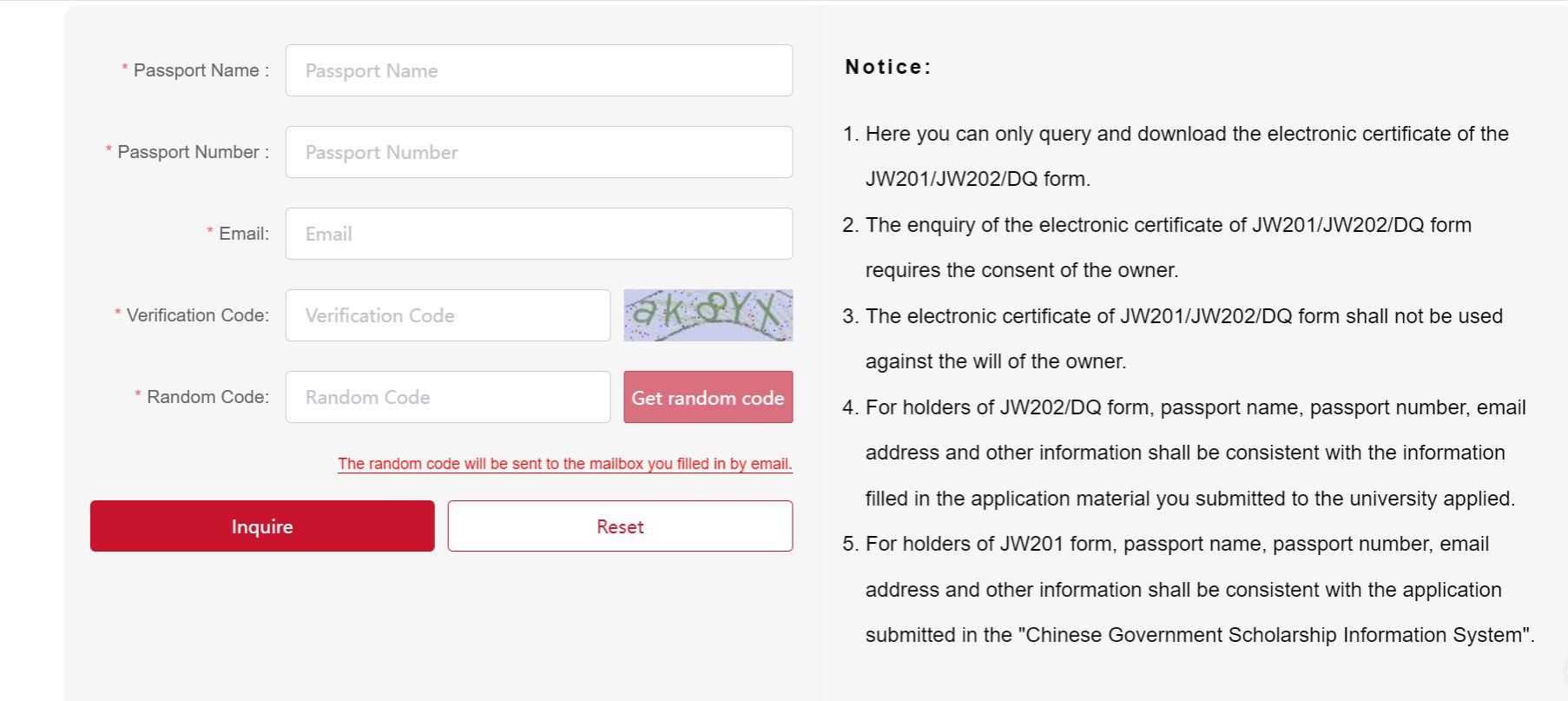Click the Passport Number label
The width and height of the screenshot is (1568, 701).
[x=188, y=152]
